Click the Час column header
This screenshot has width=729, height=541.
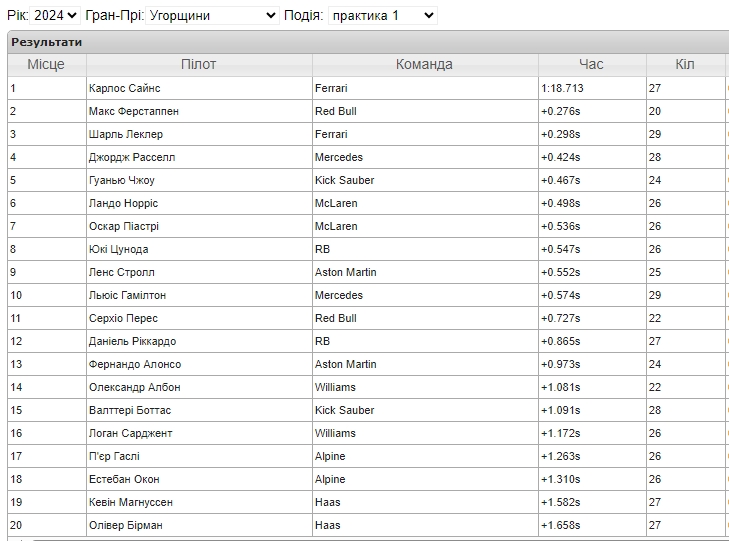[592, 65]
